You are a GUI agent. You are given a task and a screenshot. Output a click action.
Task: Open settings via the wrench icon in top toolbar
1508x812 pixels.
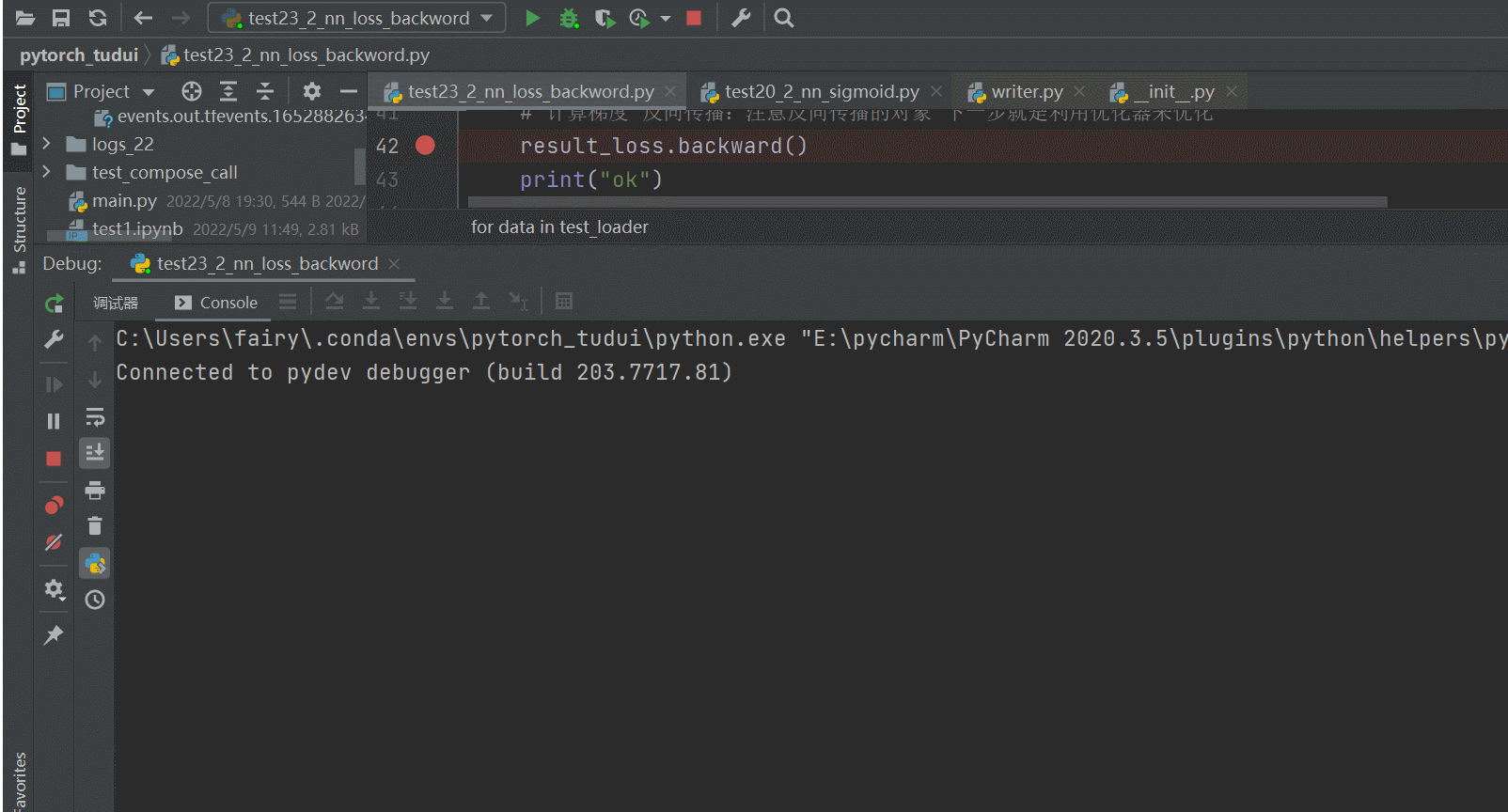[x=741, y=18]
